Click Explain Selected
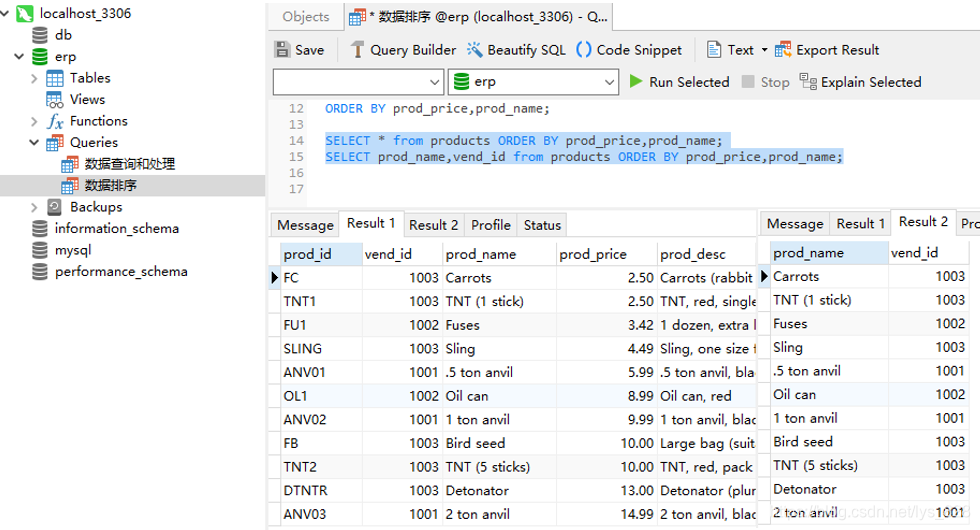This screenshot has height=530, width=980. click(x=861, y=82)
